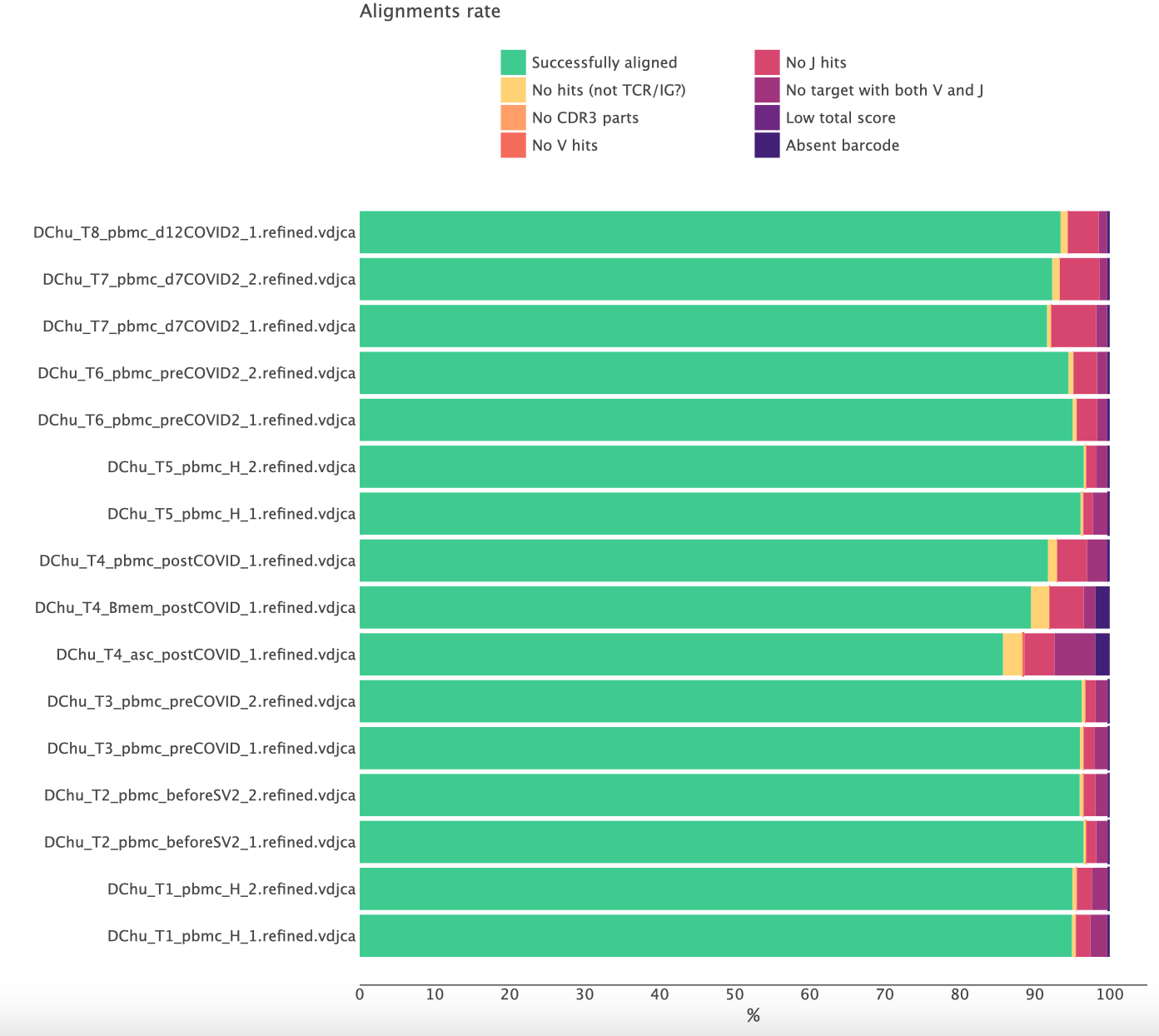The image size is (1159, 1036).
Task: Click the 'No CDR3 parts' orange swatch
Action: [513, 117]
